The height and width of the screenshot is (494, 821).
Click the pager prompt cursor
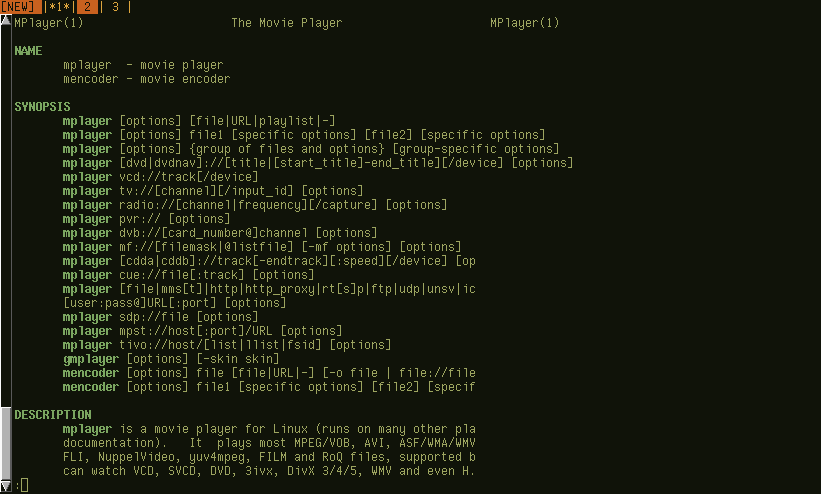coord(24,485)
